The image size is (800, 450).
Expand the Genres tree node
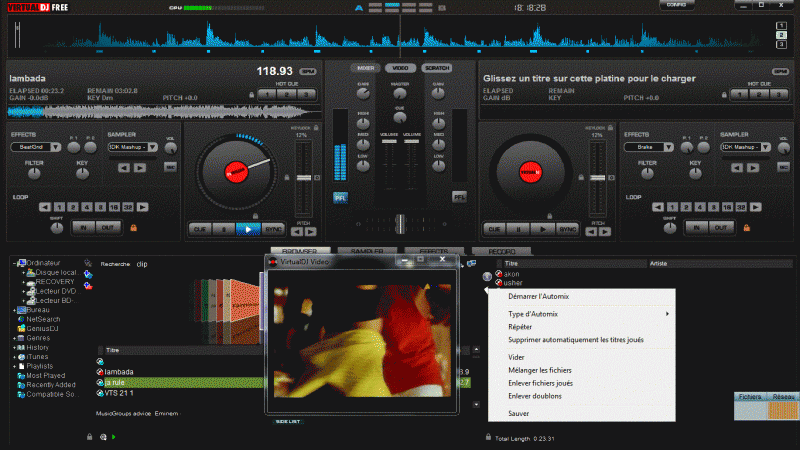pos(14,338)
